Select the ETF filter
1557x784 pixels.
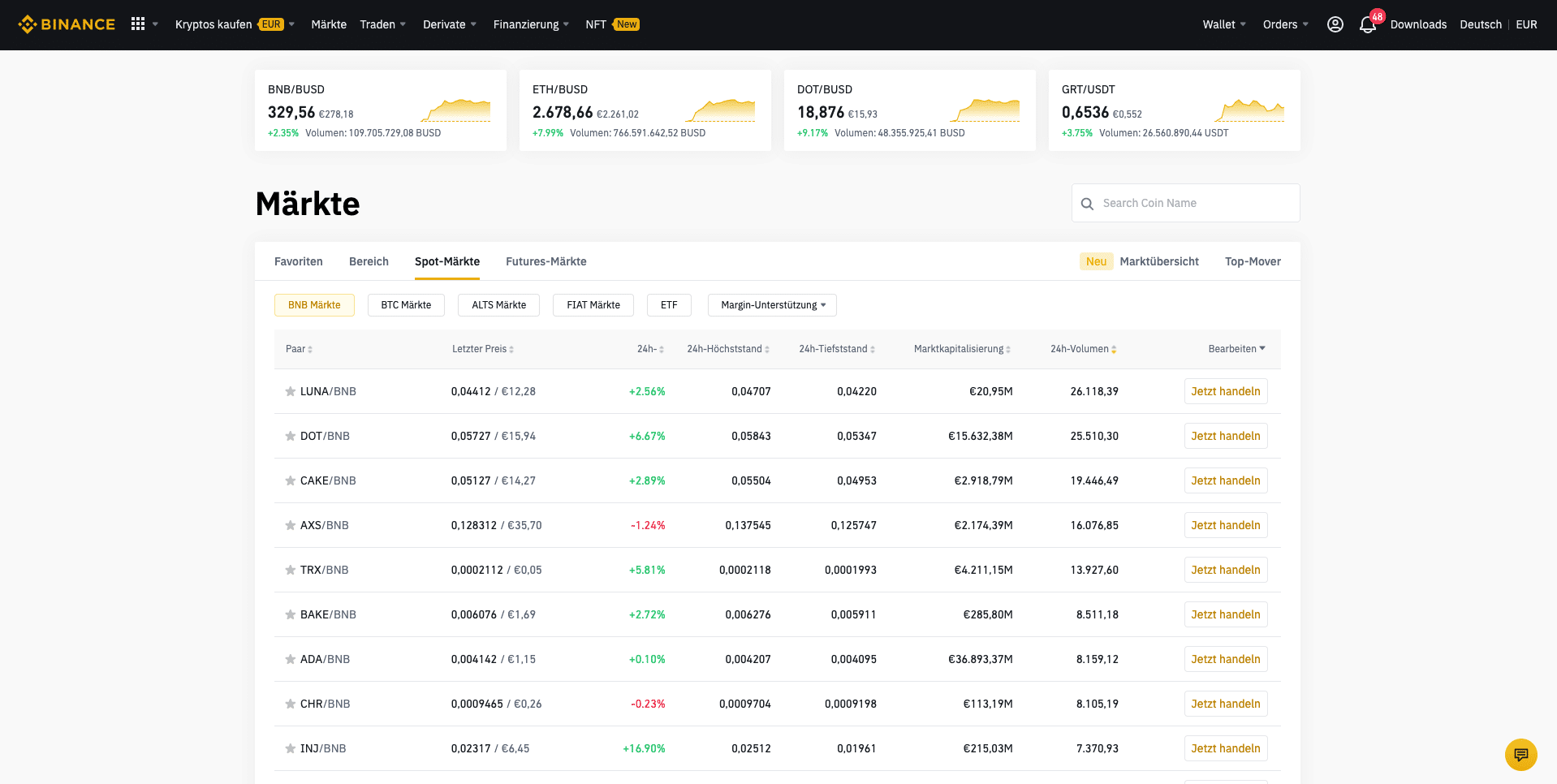click(x=669, y=305)
